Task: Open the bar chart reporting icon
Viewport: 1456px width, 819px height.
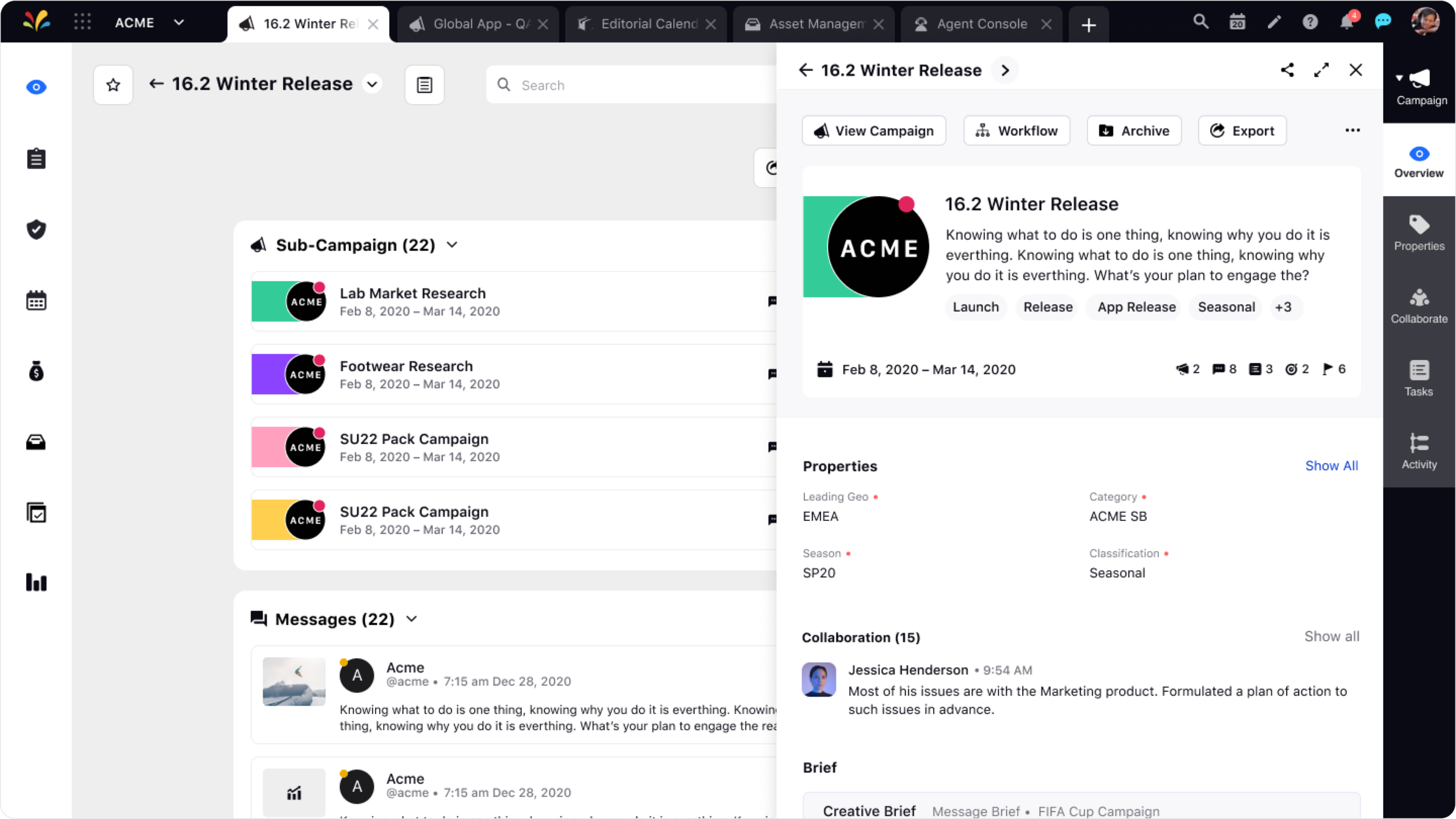Action: click(x=36, y=583)
